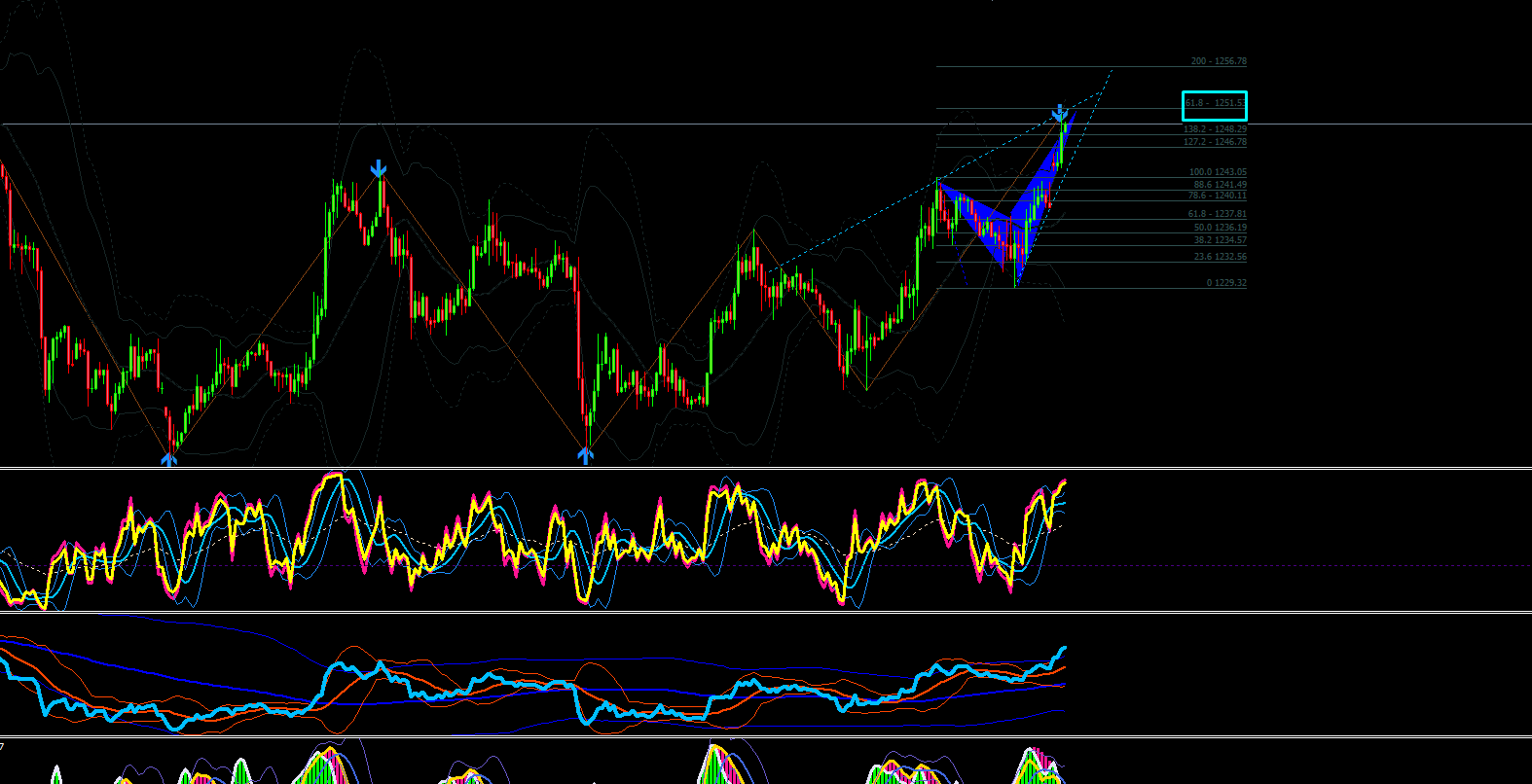Screen dimensions: 1532x784
Task: Select the "38.2 1234.57" retracement label
Action: 1221,240
